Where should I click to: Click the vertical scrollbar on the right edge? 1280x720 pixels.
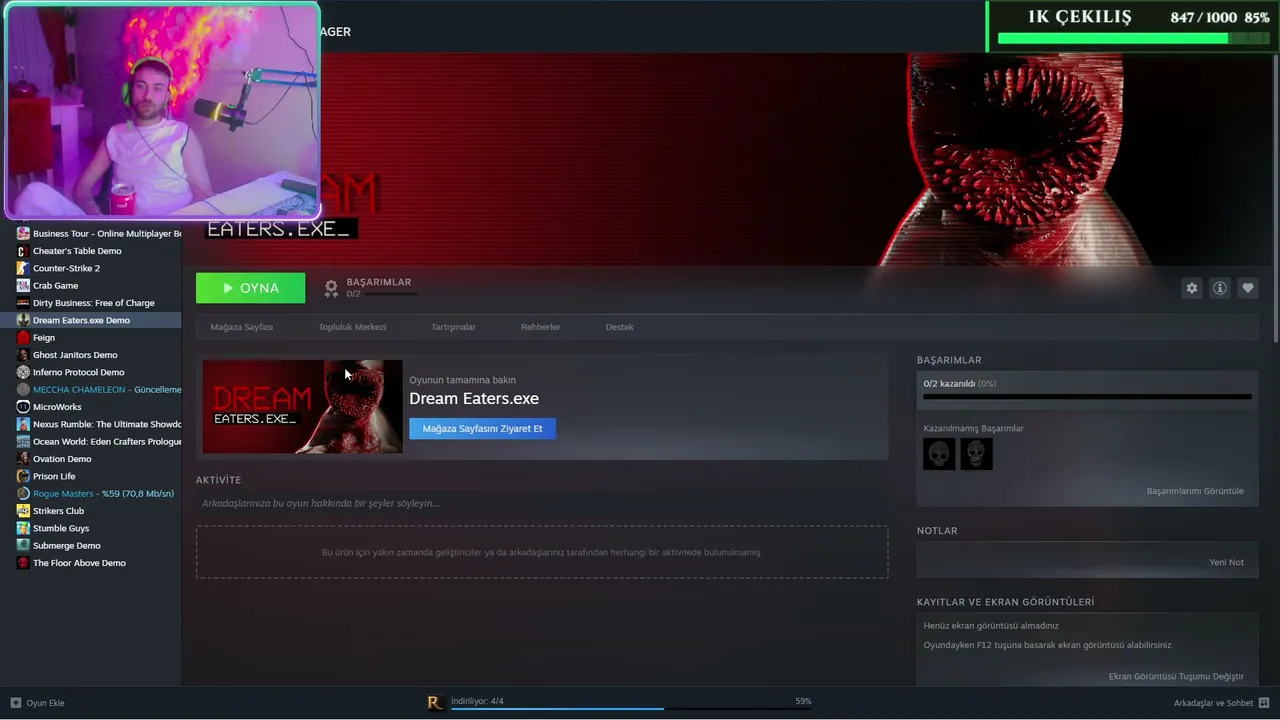pos(1275,198)
